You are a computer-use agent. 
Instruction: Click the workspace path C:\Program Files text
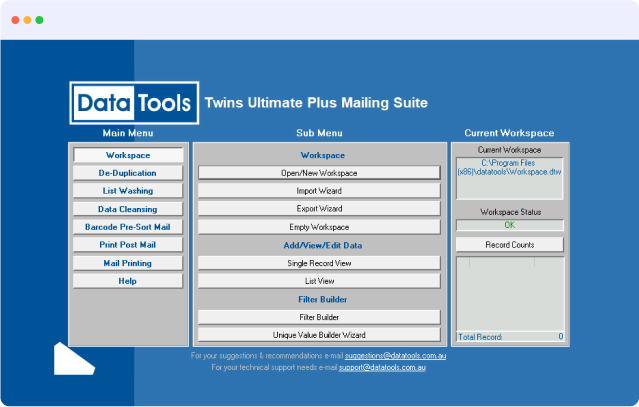pos(509,167)
